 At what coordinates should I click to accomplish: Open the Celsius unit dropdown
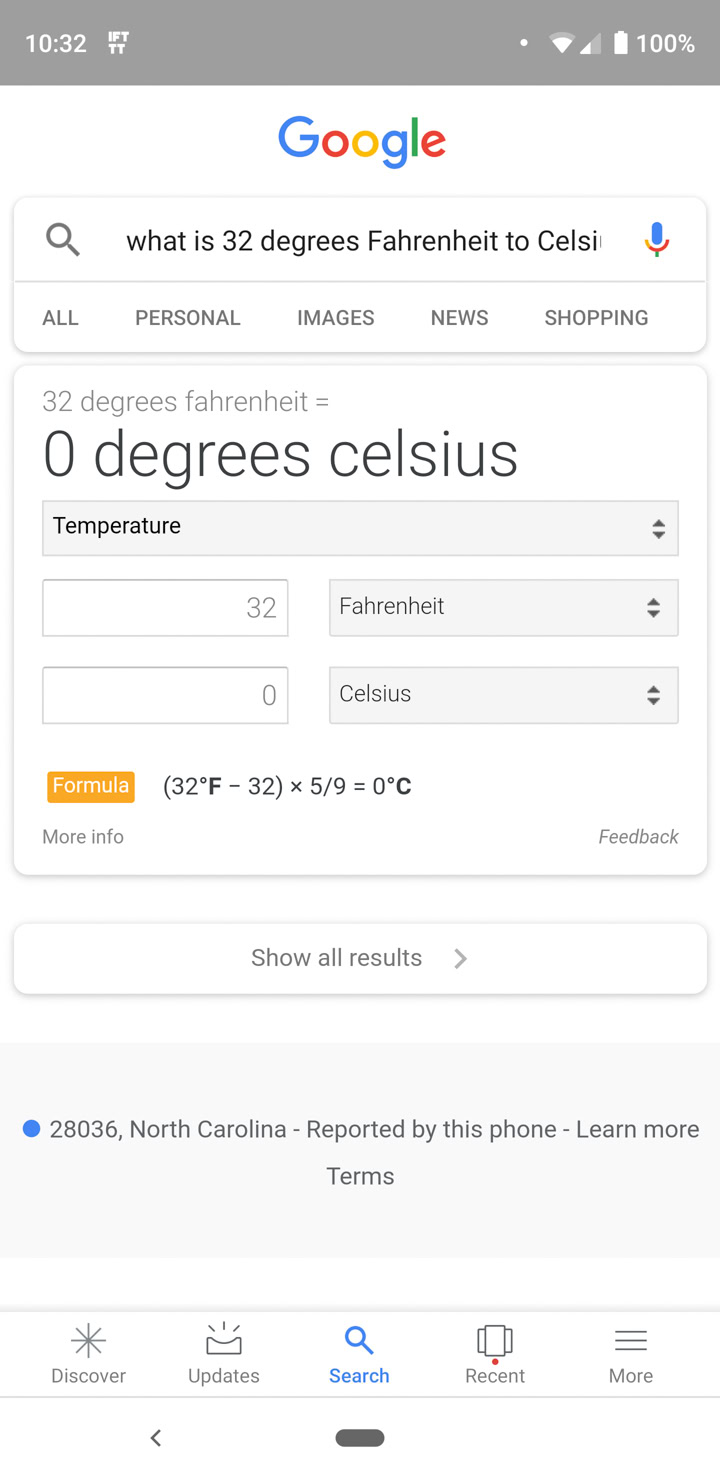(503, 695)
